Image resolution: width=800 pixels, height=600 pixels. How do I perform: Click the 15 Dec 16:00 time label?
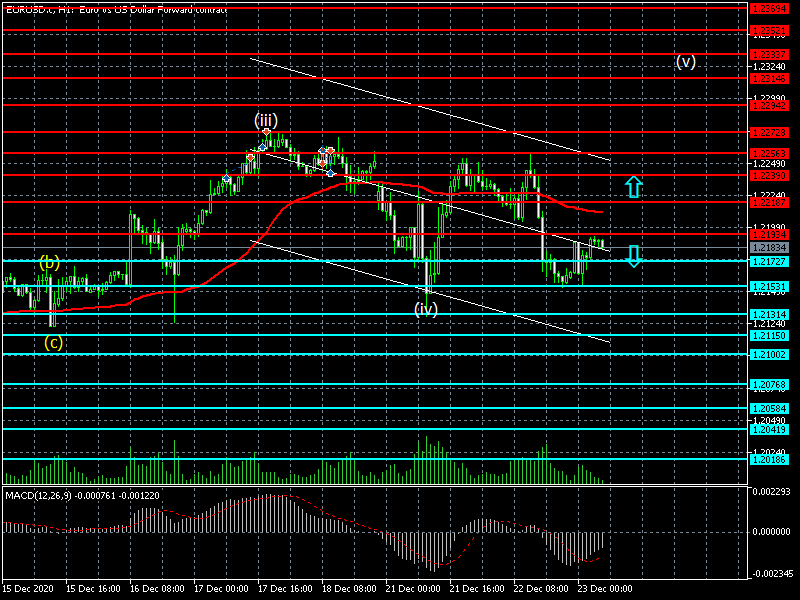(93, 588)
